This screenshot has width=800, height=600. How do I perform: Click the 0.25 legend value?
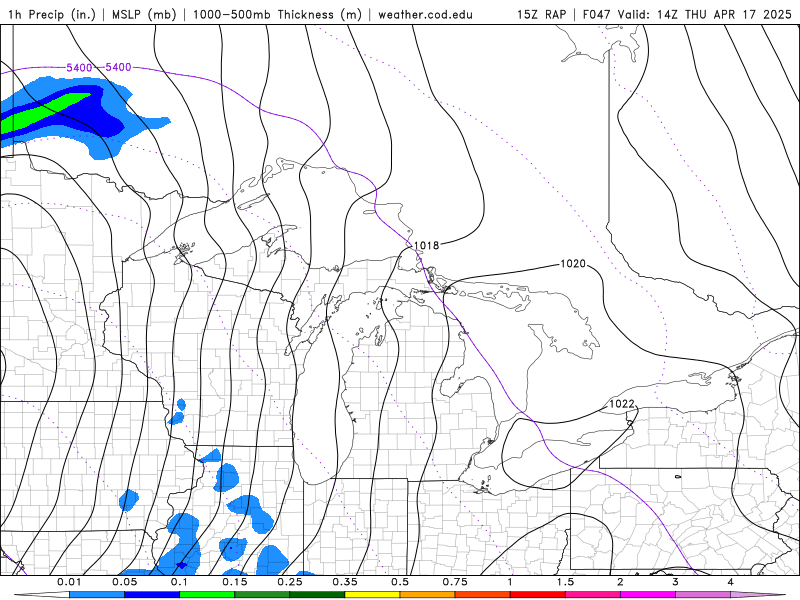click(290, 582)
